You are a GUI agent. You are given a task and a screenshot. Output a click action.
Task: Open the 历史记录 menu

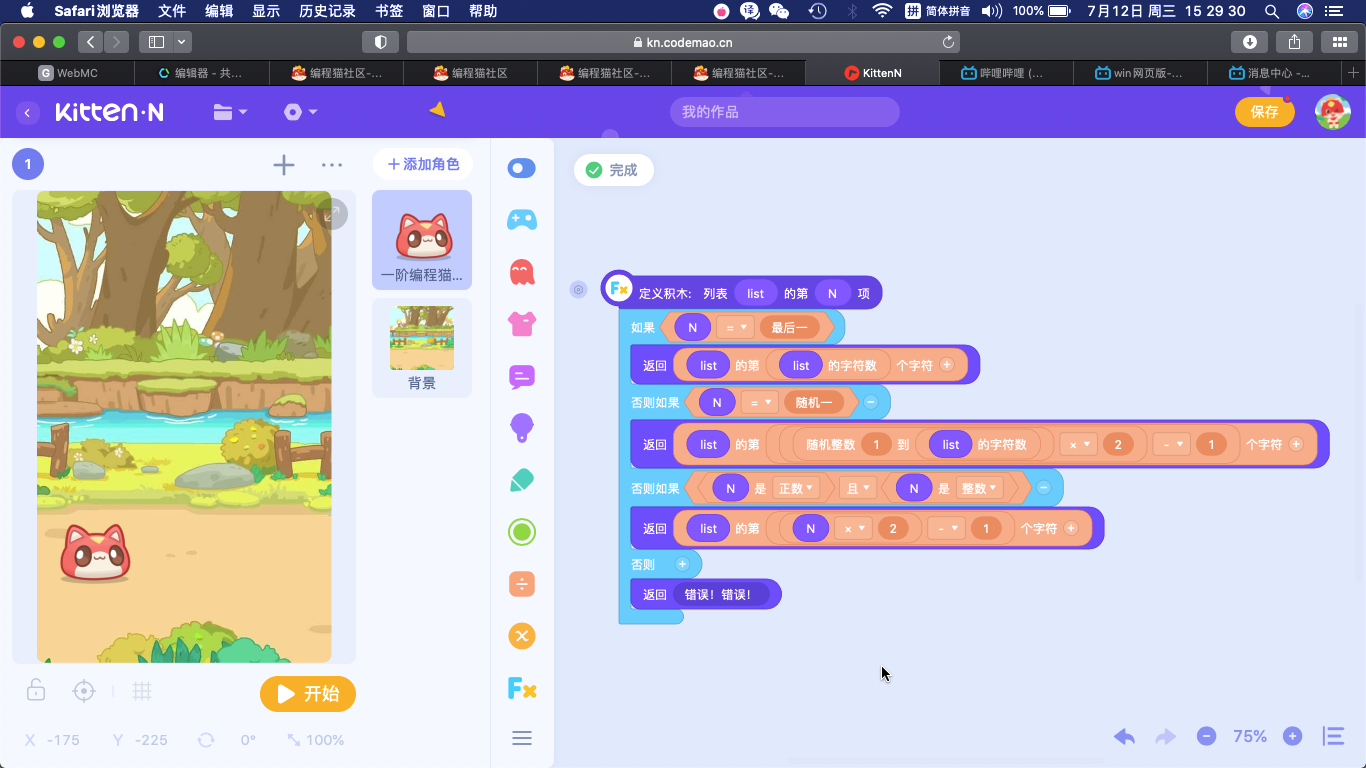point(327,11)
